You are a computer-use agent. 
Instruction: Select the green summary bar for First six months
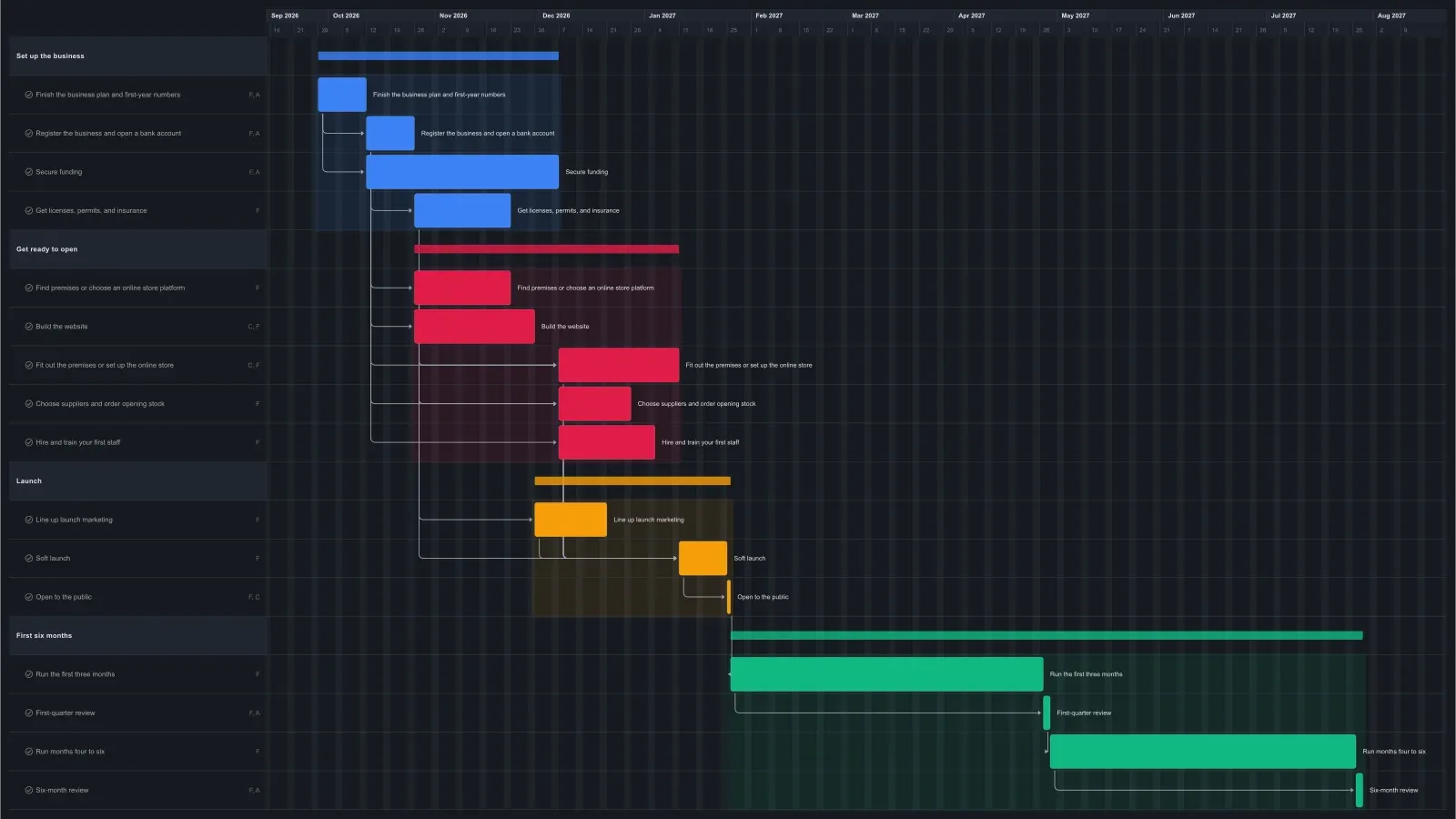click(1046, 636)
